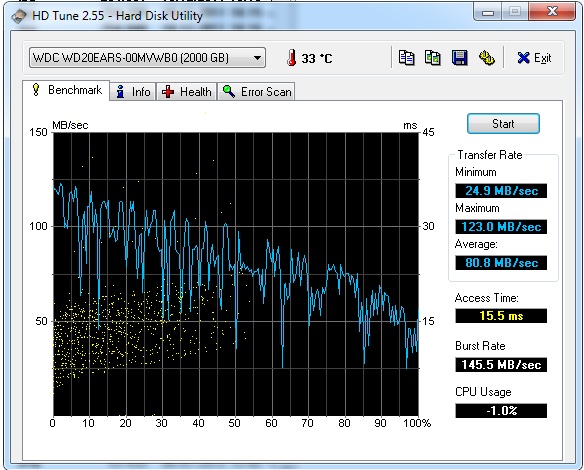The width and height of the screenshot is (584, 470).
Task: Switch to the Benchmark tab
Action: click(66, 90)
